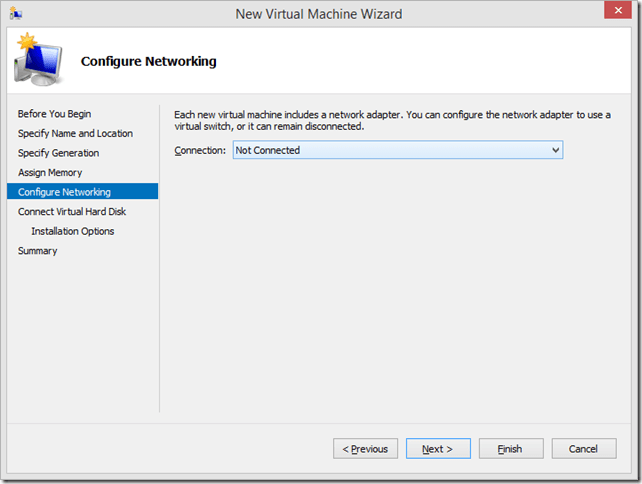642x484 pixels.
Task: Click the Connection field label
Action: [200, 150]
